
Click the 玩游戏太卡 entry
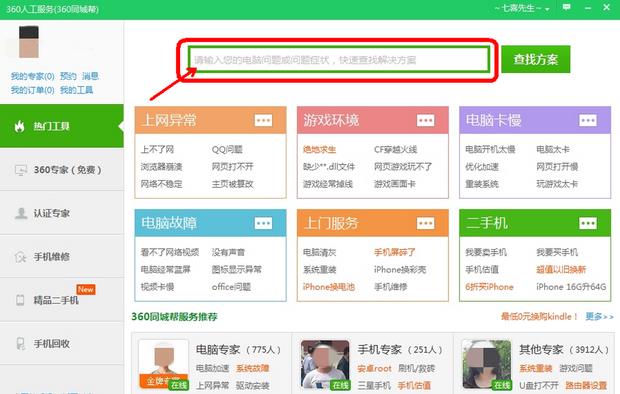point(557,184)
